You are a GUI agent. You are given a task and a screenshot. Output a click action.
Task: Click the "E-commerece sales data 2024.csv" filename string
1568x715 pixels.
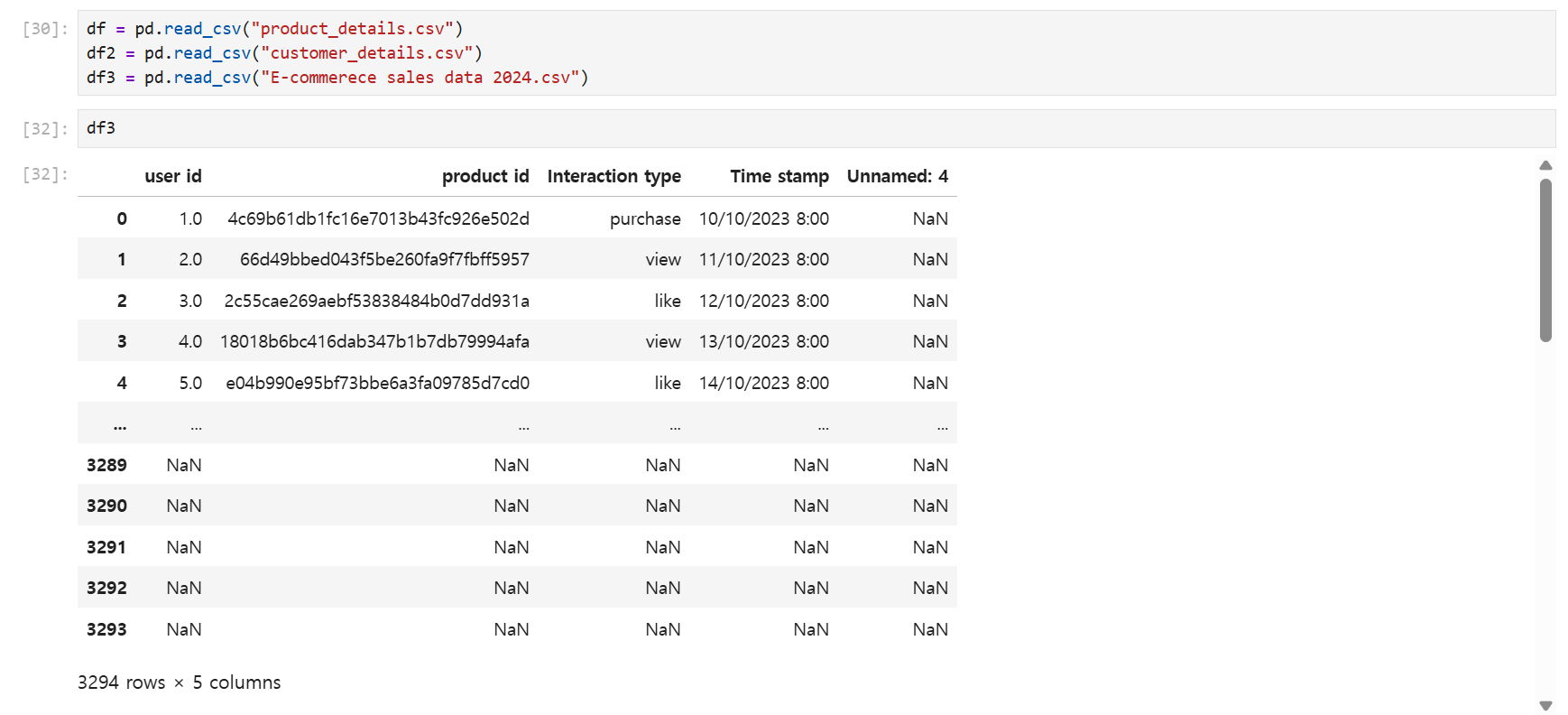420,78
